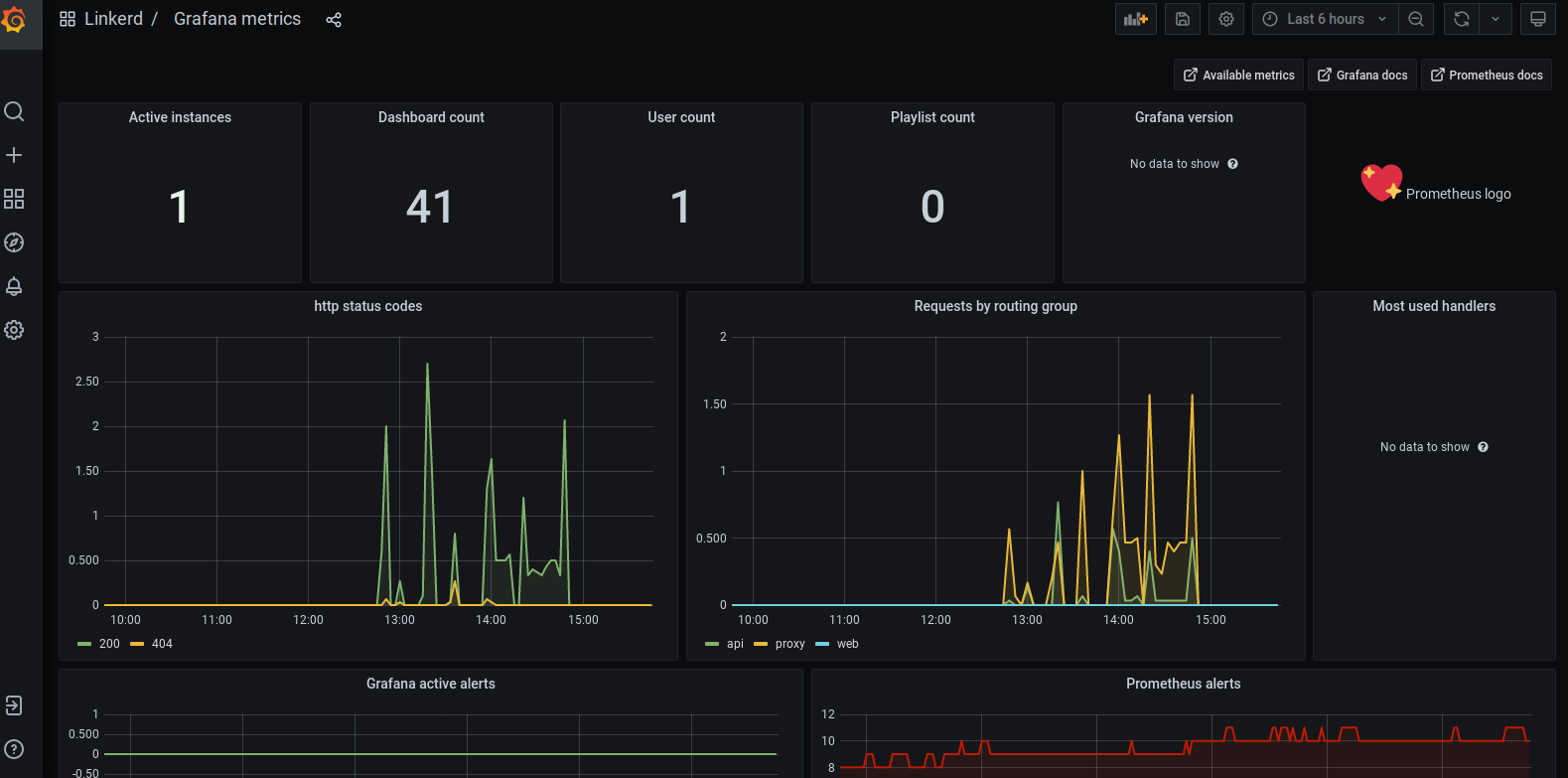The height and width of the screenshot is (778, 1568).
Task: Click the Playlist count value 0
Action: [932, 207]
